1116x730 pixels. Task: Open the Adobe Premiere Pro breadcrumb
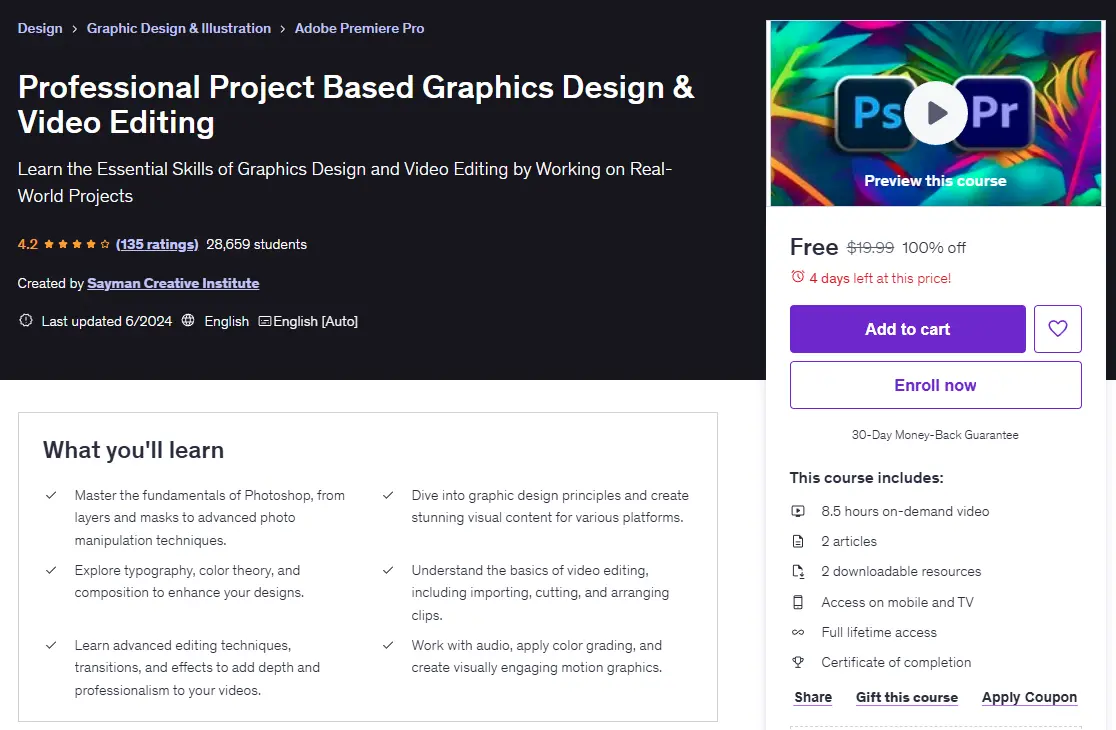coord(359,28)
